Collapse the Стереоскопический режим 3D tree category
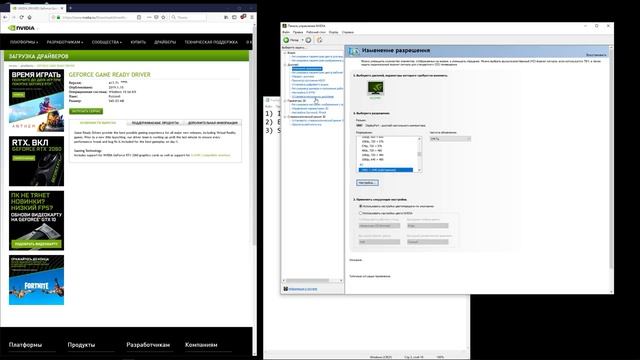 [x=285, y=117]
